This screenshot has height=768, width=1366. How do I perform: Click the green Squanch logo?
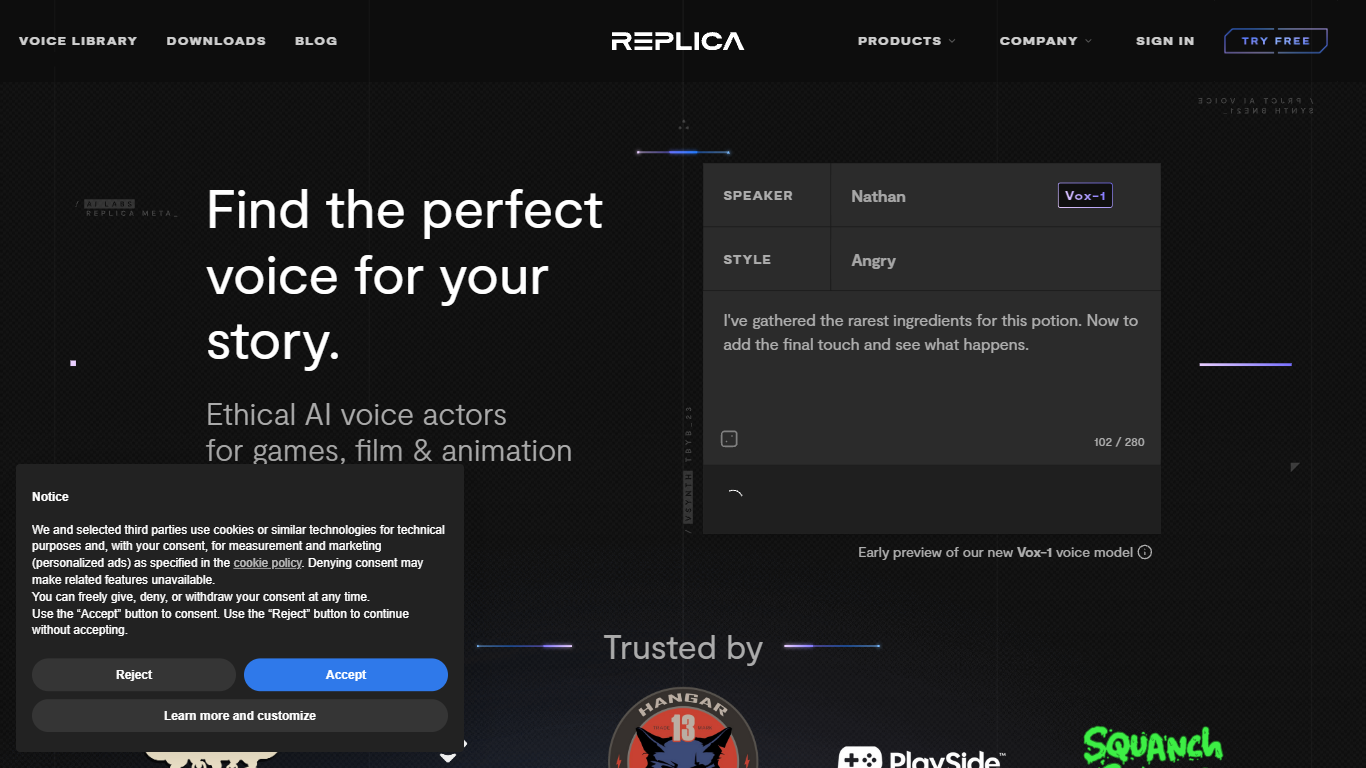[x=1153, y=747]
